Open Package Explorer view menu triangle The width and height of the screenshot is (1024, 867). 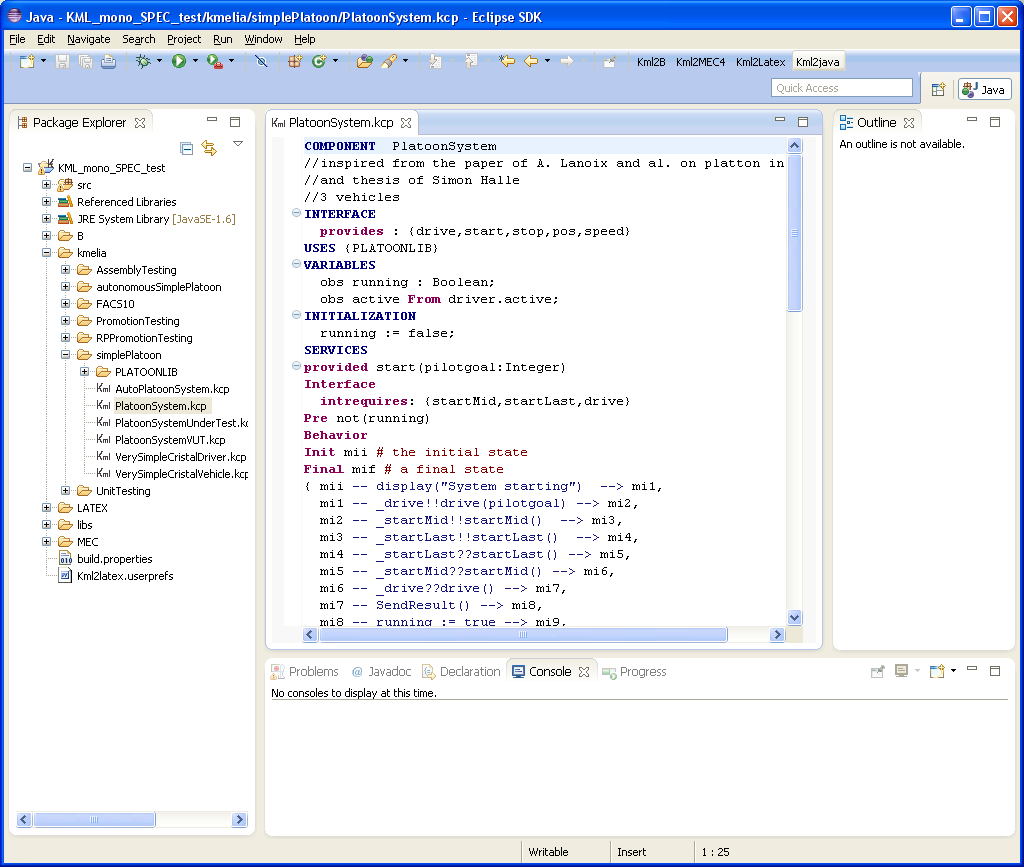[x=238, y=144]
